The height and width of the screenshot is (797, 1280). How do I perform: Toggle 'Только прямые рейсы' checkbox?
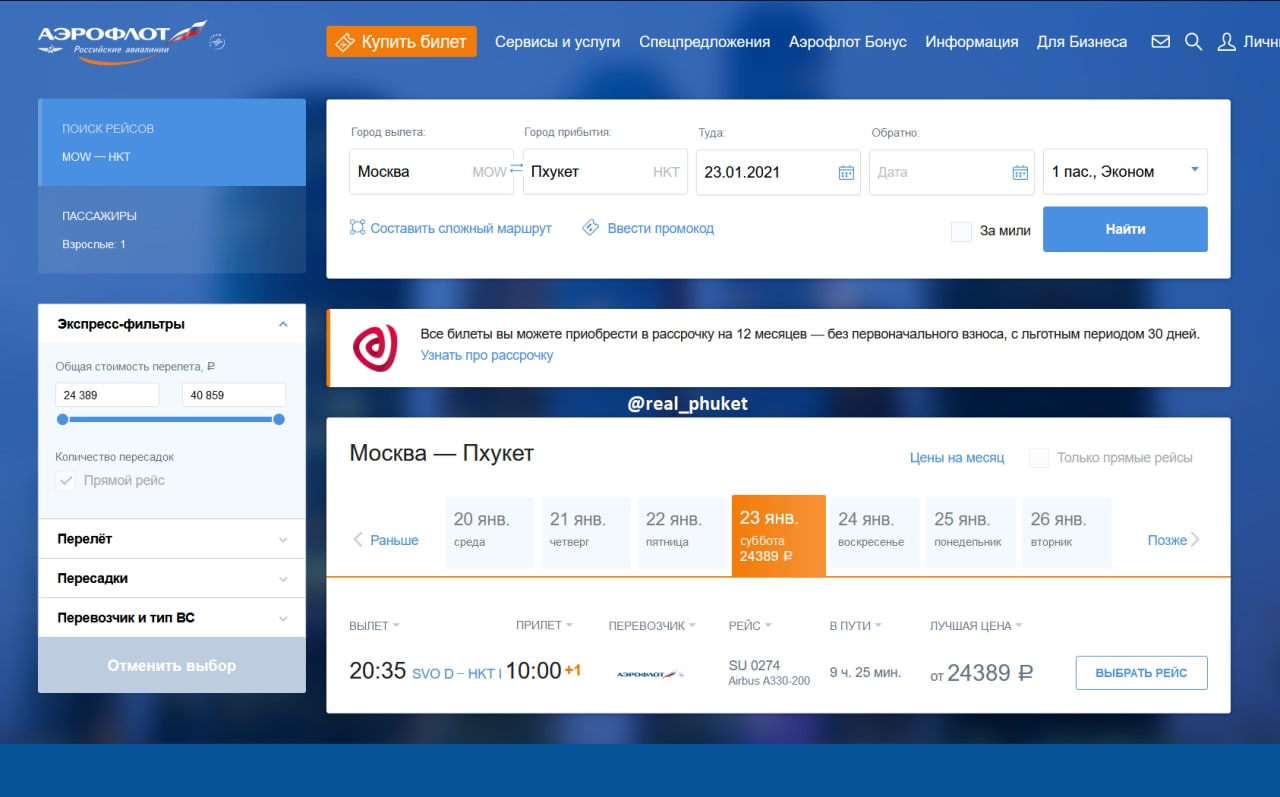[1039, 458]
